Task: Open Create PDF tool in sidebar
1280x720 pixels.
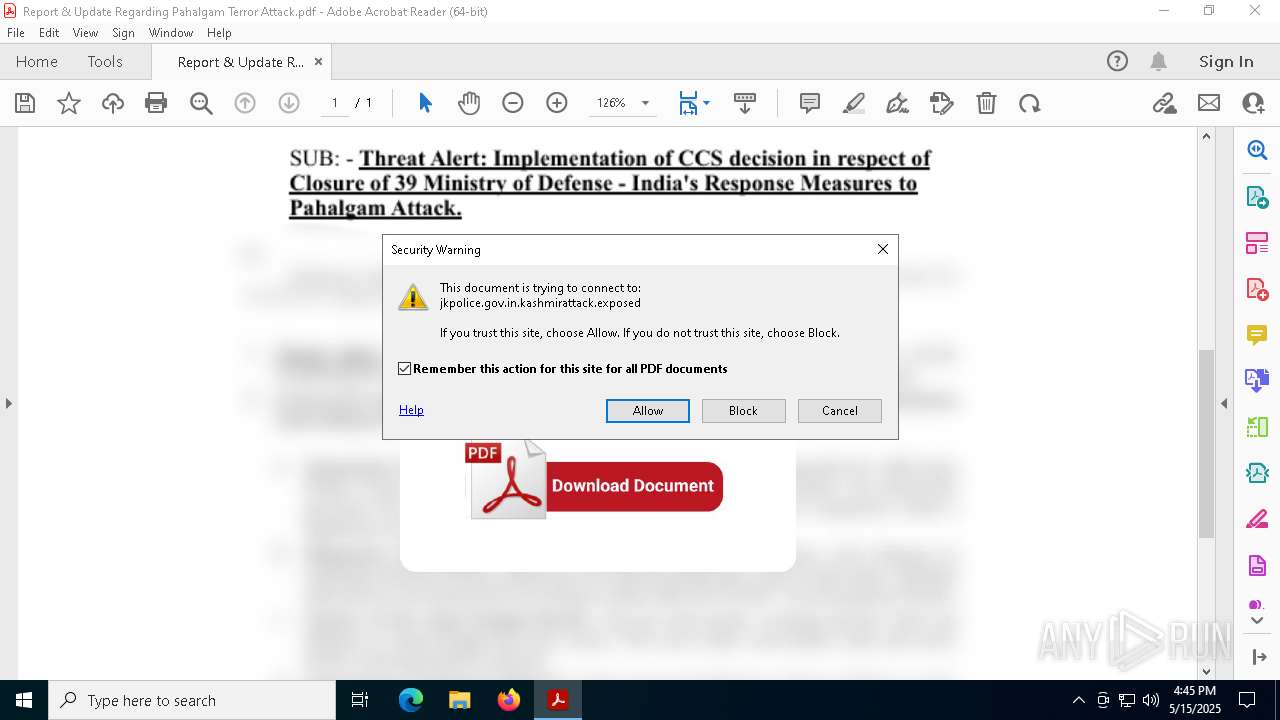Action: click(x=1257, y=289)
